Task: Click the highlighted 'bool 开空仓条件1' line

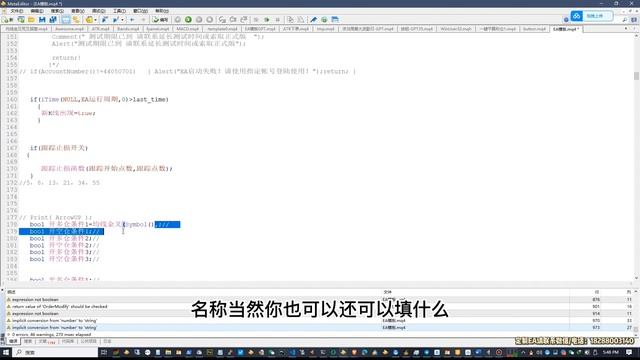Action: click(61, 231)
